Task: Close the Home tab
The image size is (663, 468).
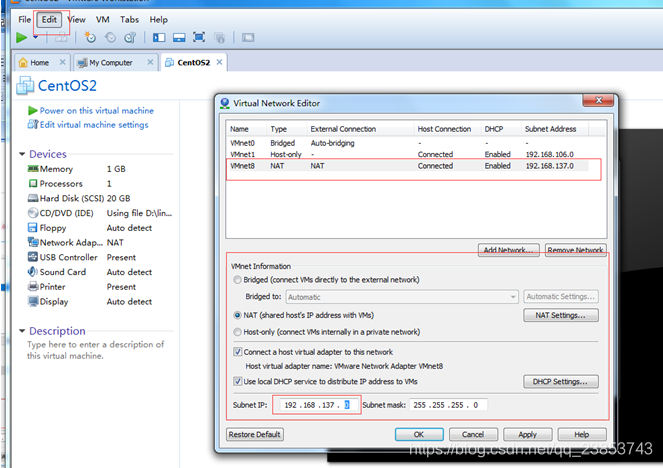Action: pyautogui.click(x=63, y=62)
